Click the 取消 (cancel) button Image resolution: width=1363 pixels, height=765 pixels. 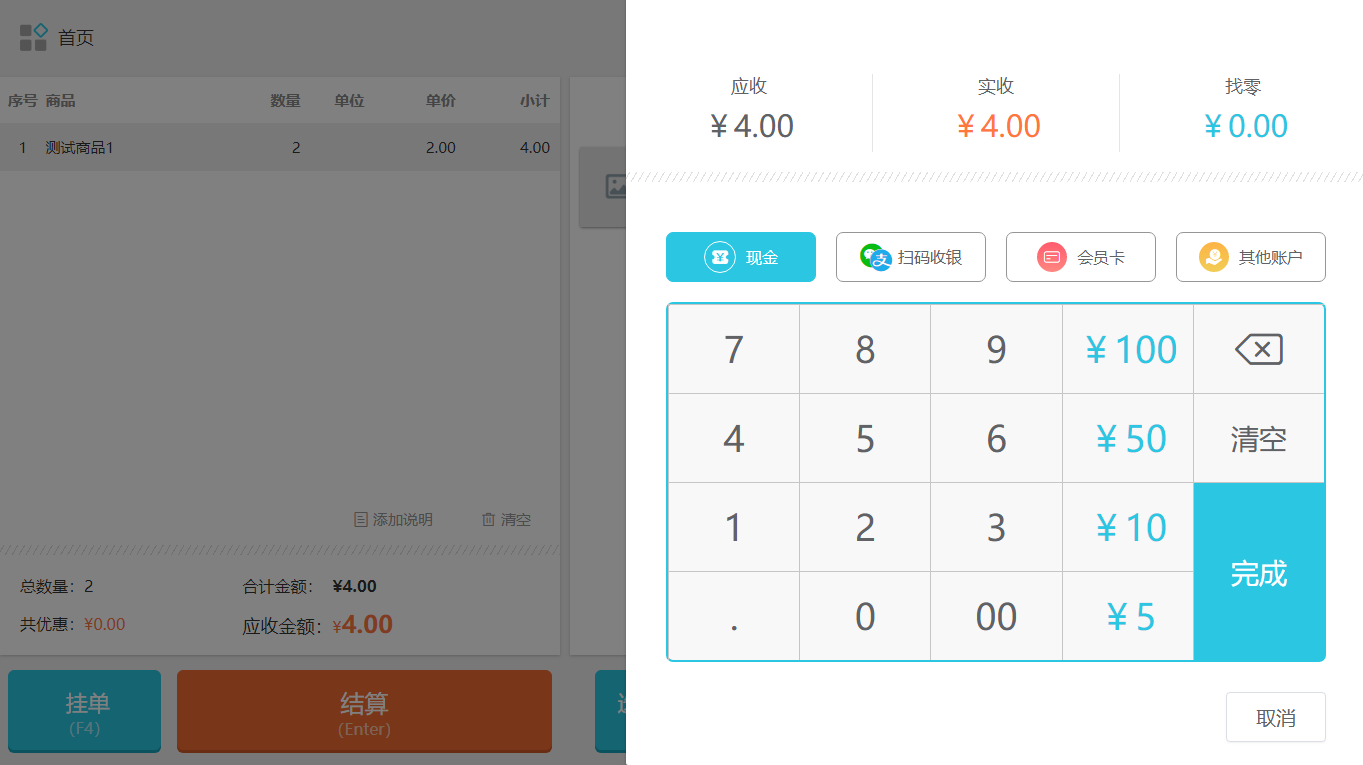click(x=1275, y=718)
